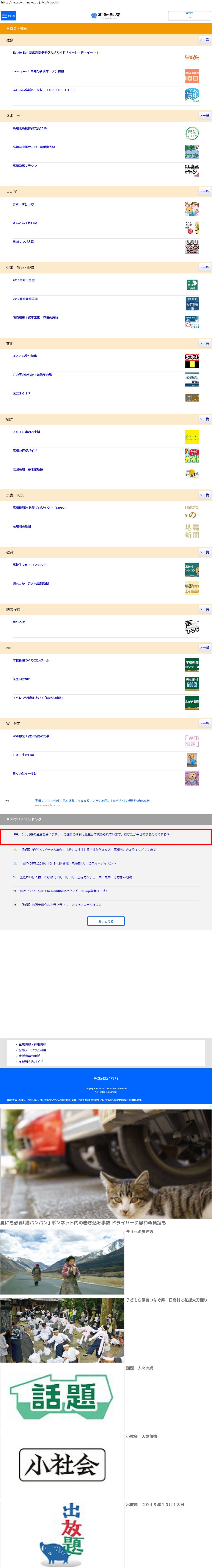Click the cat under car article photo
This screenshot has width=212, height=1568.
tap(106, 1163)
